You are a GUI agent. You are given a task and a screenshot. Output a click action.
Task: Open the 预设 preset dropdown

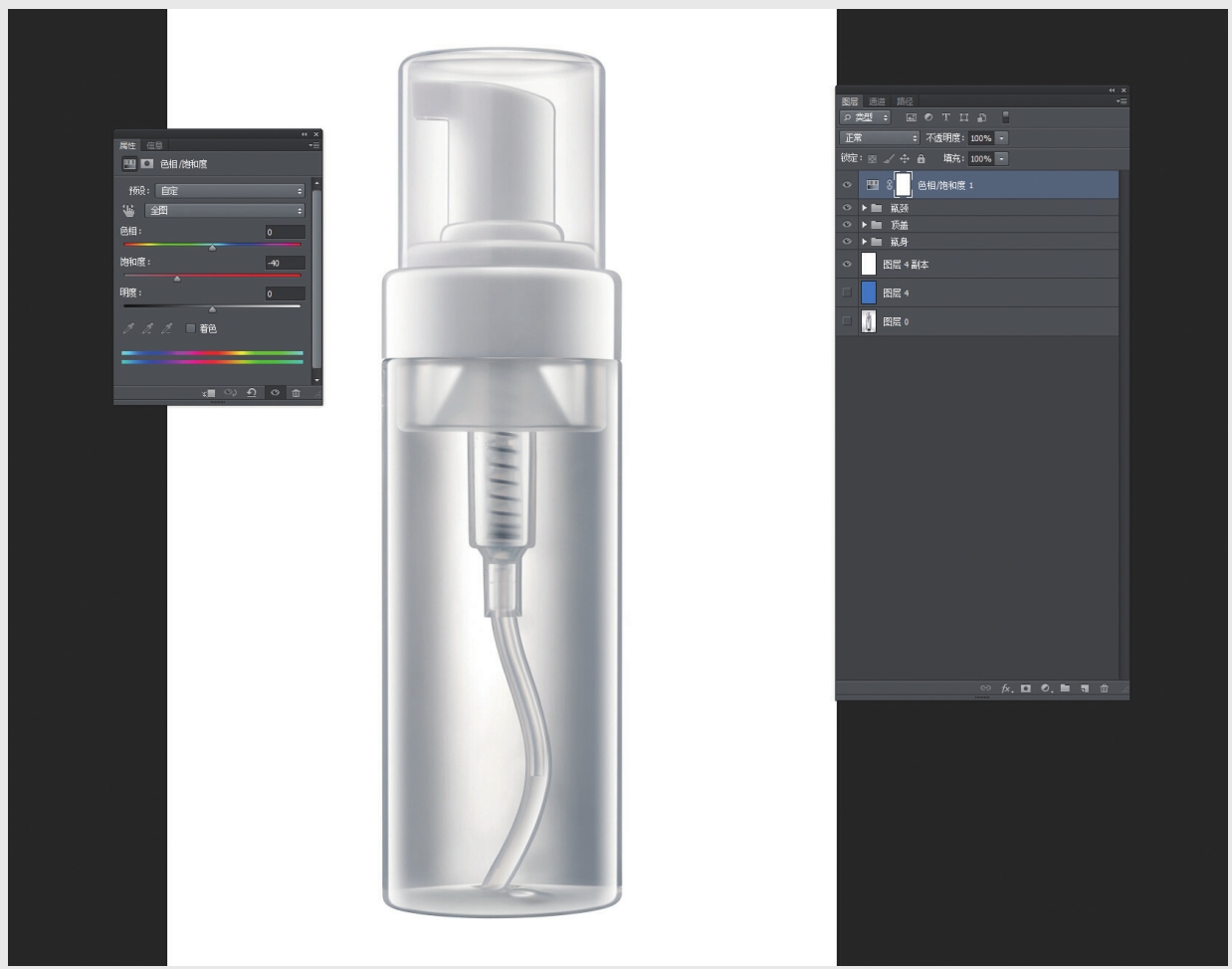point(230,190)
